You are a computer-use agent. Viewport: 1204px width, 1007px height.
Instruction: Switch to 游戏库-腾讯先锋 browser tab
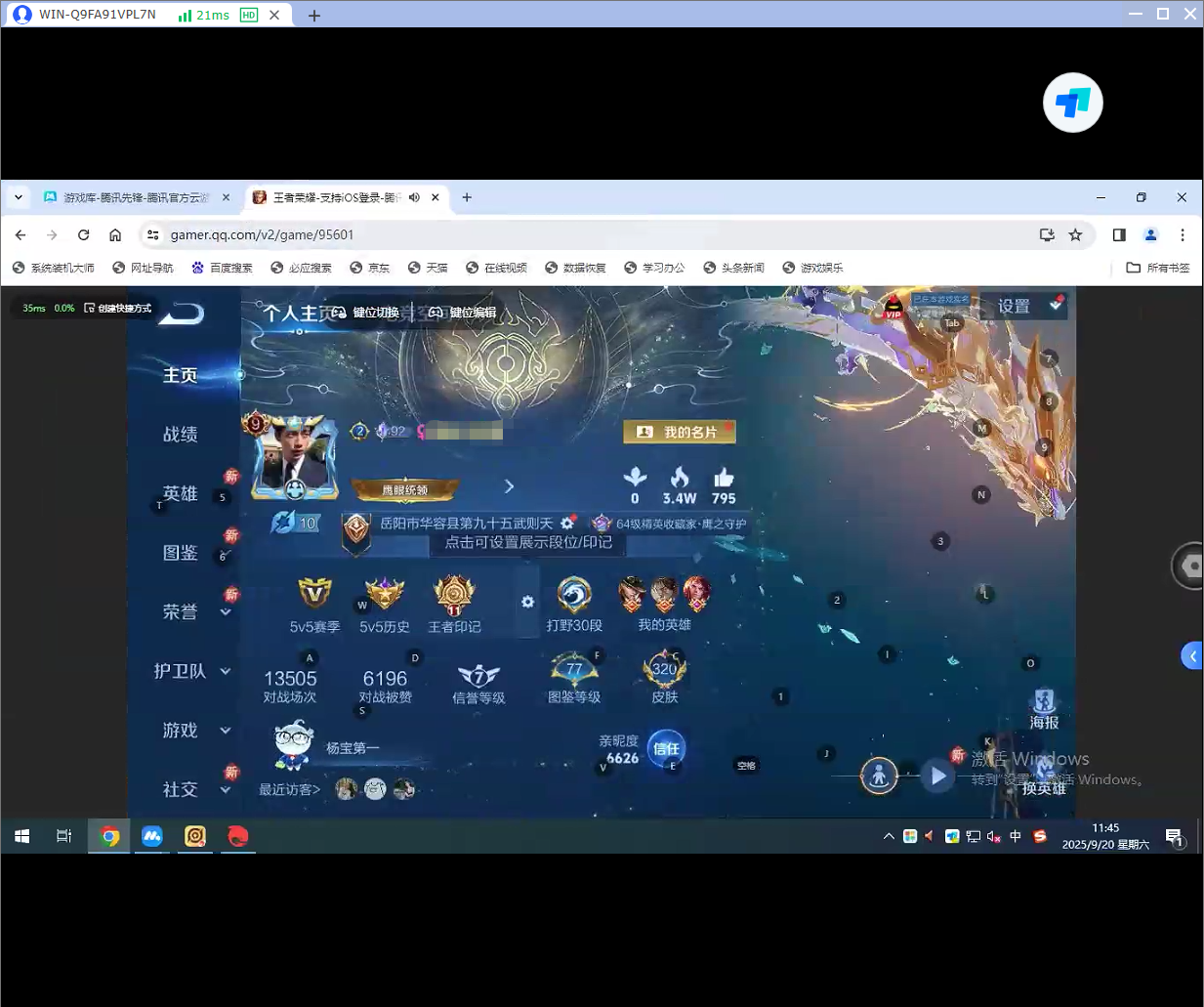(136, 197)
